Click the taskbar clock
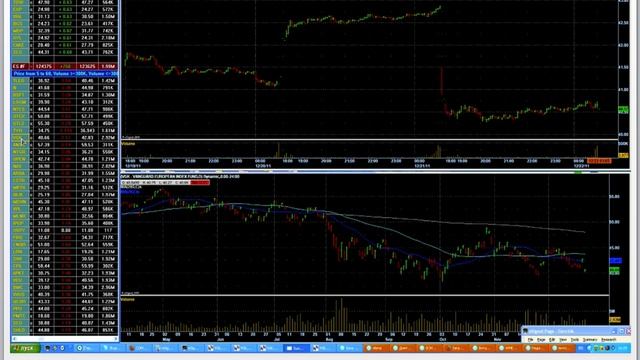The height and width of the screenshot is (360, 640). pos(623,348)
